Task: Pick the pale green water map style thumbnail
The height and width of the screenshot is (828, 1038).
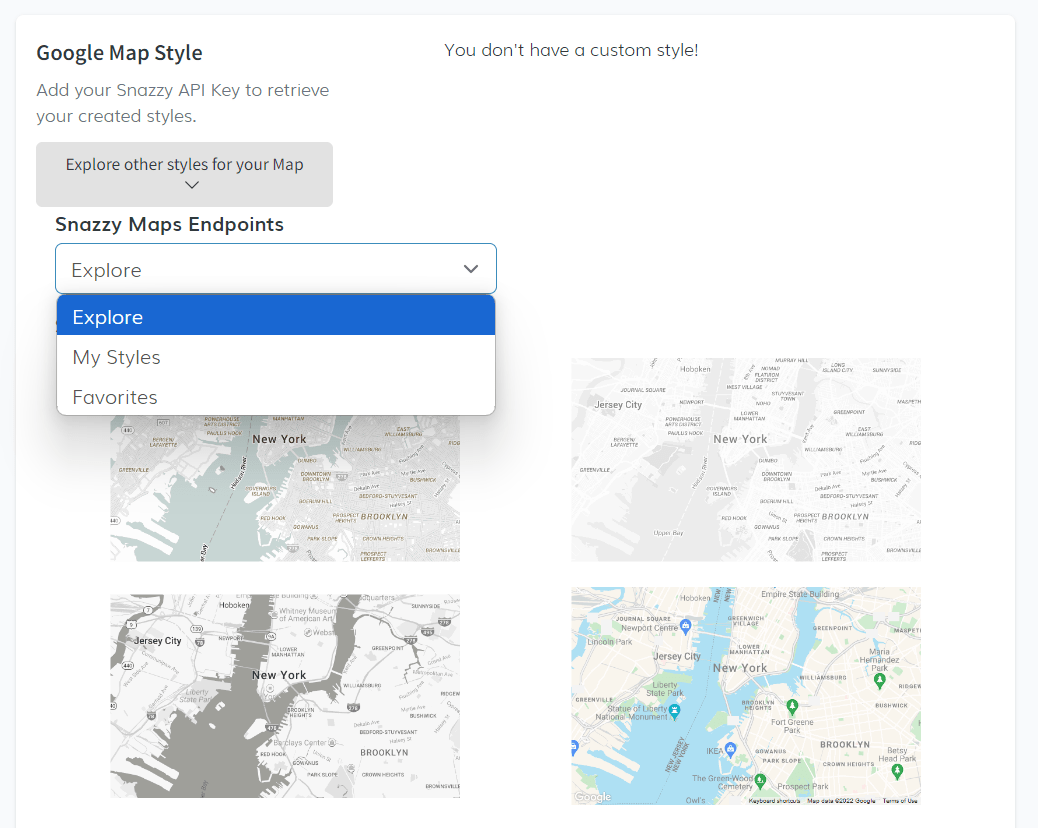Action: [x=285, y=488]
